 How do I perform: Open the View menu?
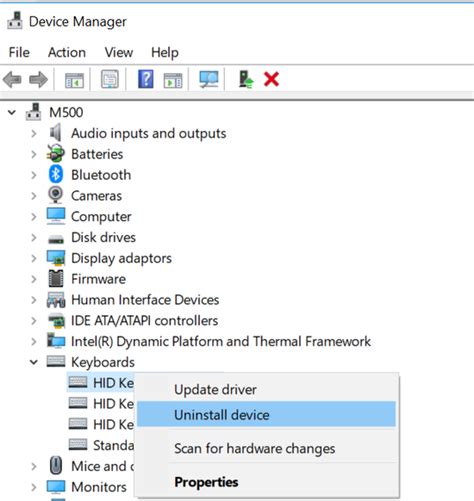[119, 52]
